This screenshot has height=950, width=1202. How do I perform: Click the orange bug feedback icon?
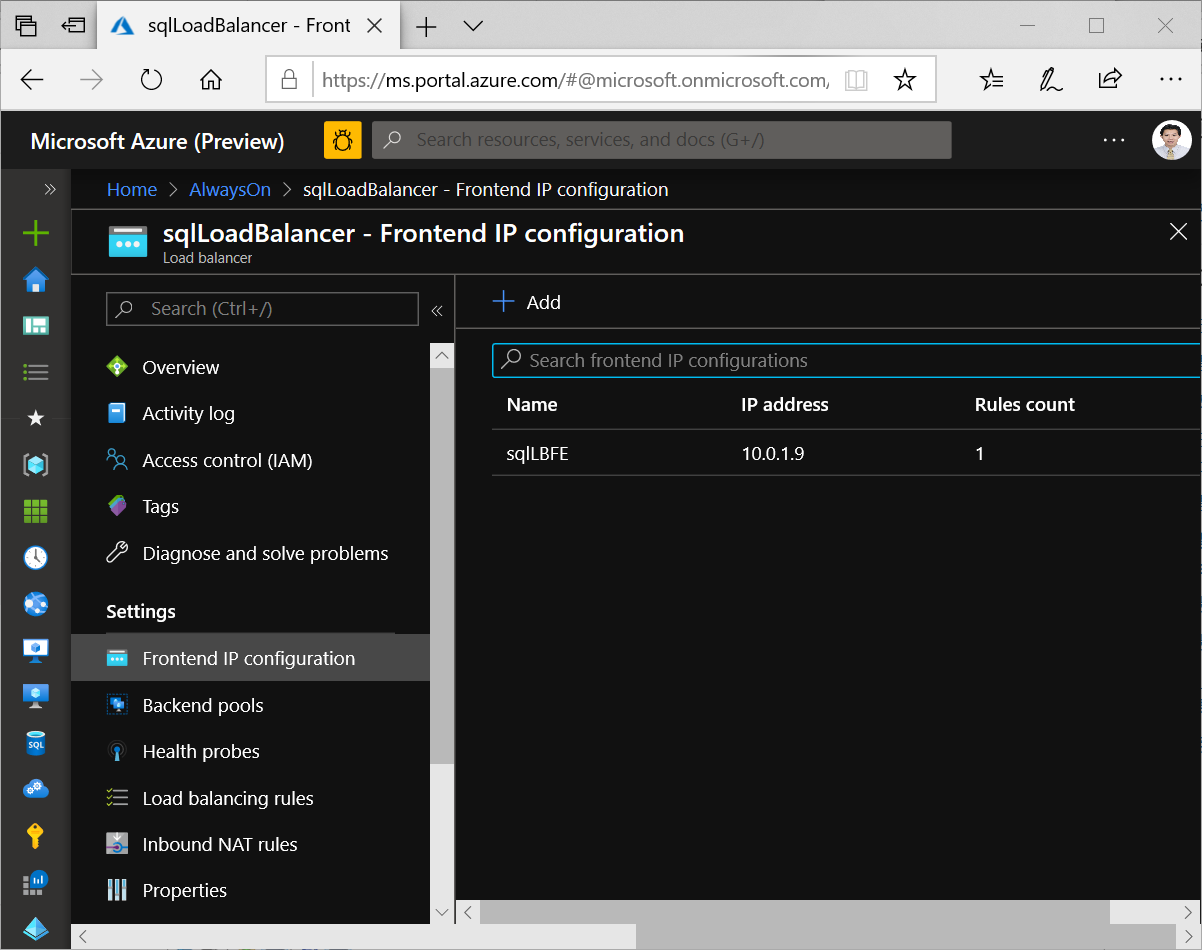coord(342,140)
